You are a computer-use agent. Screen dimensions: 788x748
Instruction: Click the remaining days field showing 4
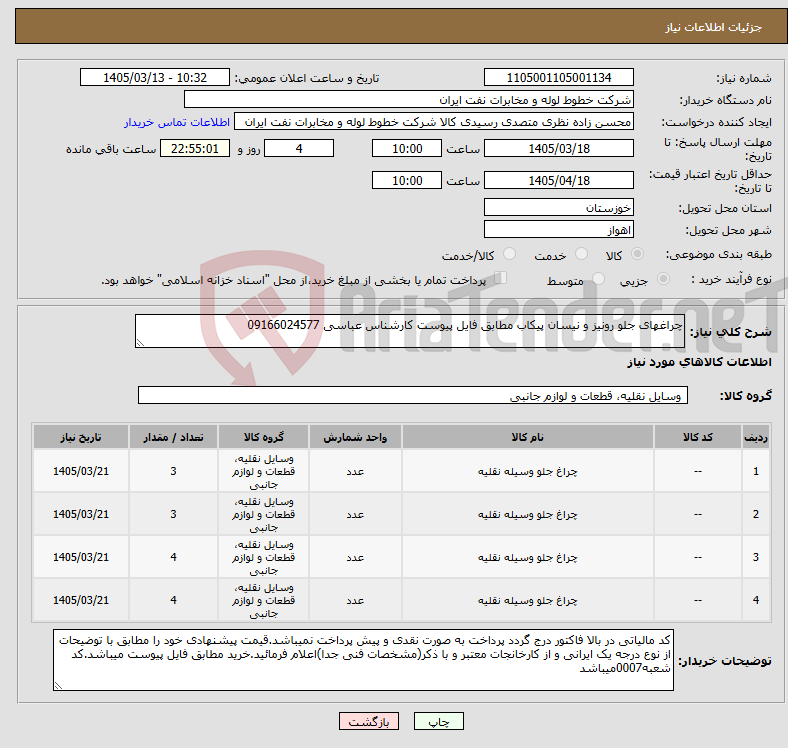(x=299, y=148)
